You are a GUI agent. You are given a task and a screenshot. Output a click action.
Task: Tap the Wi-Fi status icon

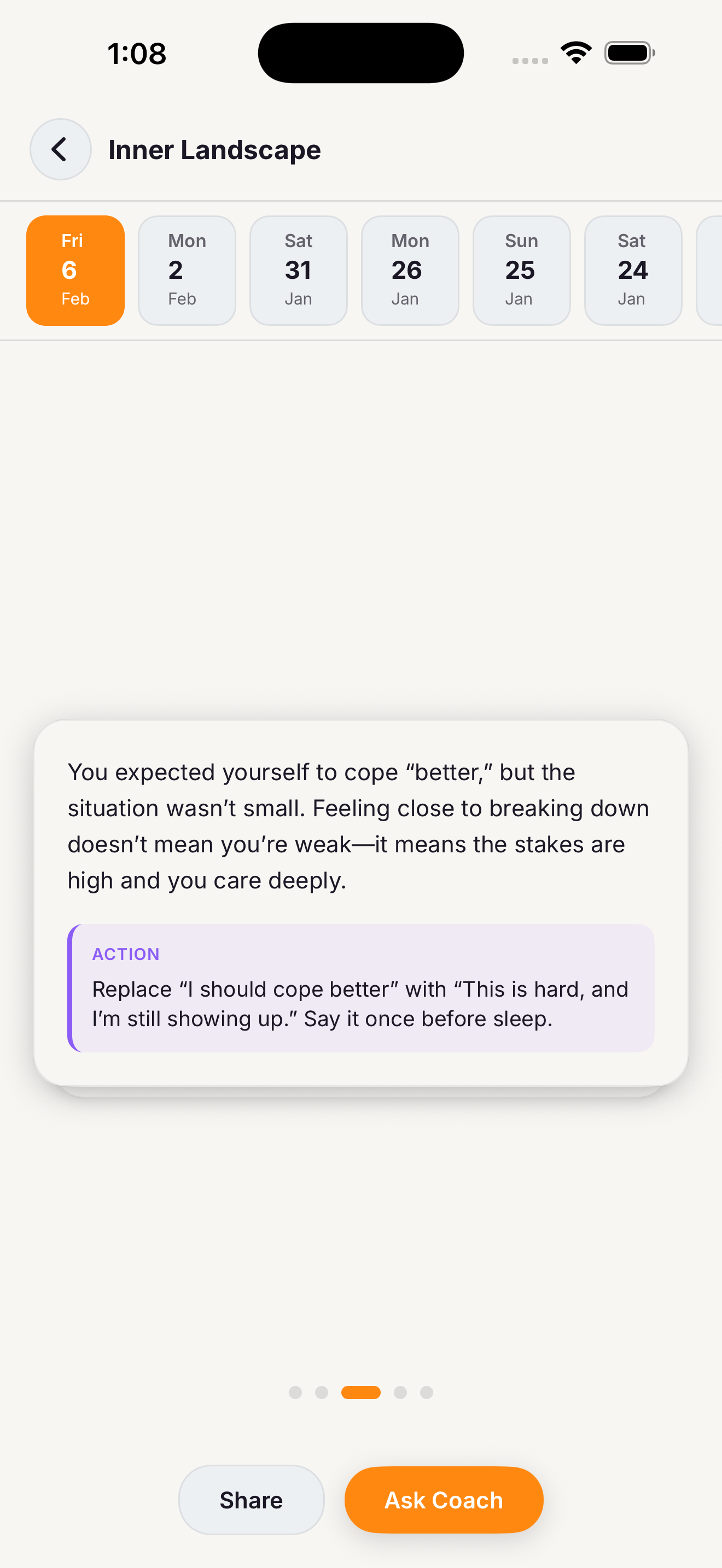pos(576,53)
